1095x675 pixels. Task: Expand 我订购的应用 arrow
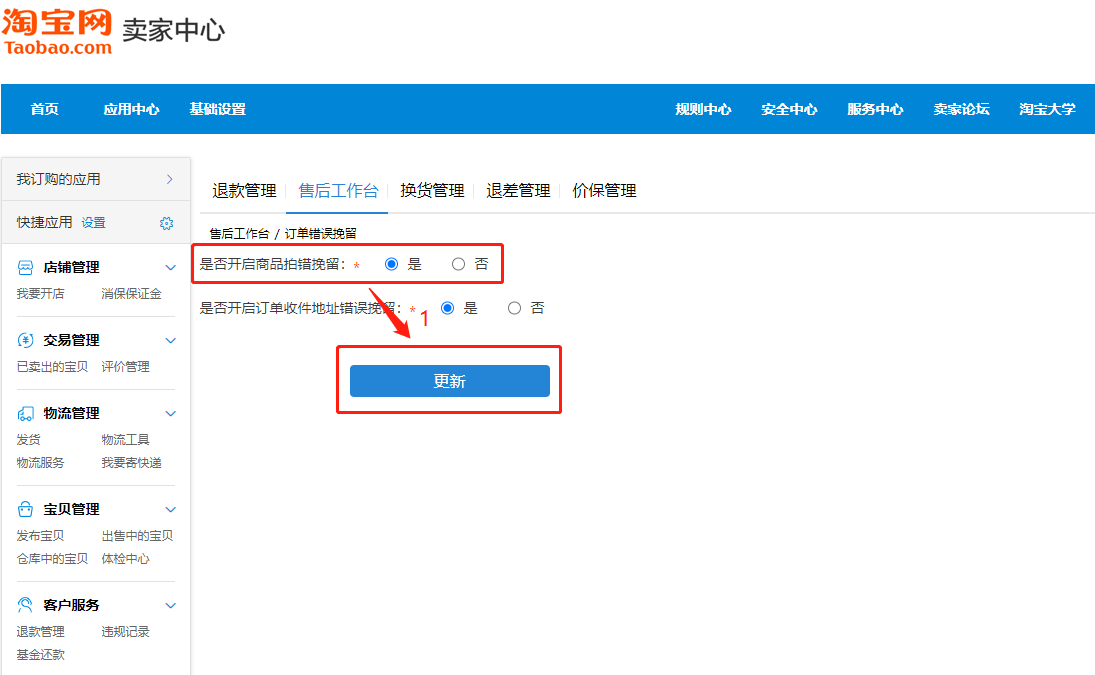coord(169,179)
